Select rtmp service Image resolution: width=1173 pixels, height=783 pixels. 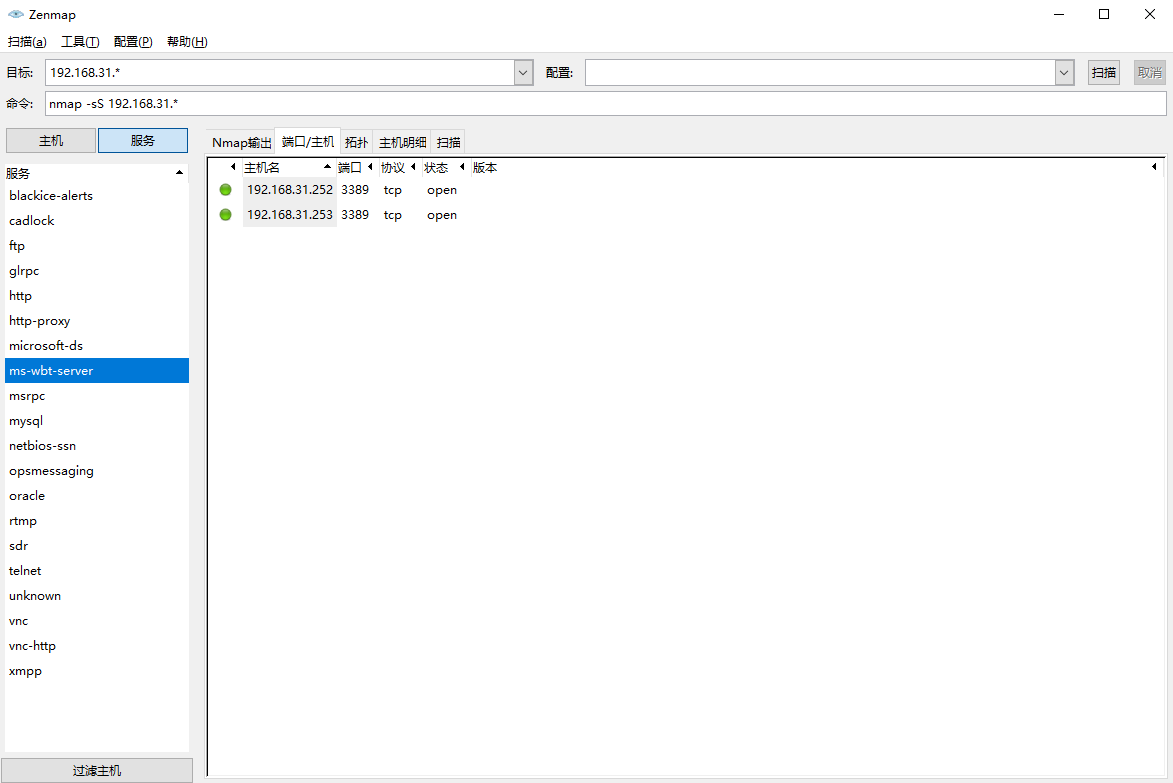click(x=97, y=521)
